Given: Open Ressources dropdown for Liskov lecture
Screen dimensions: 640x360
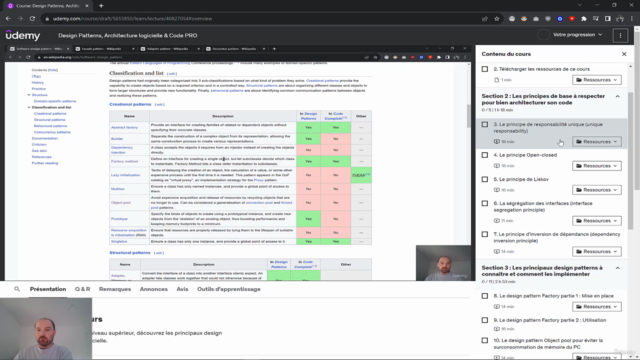Looking at the screenshot, I should tap(597, 190).
